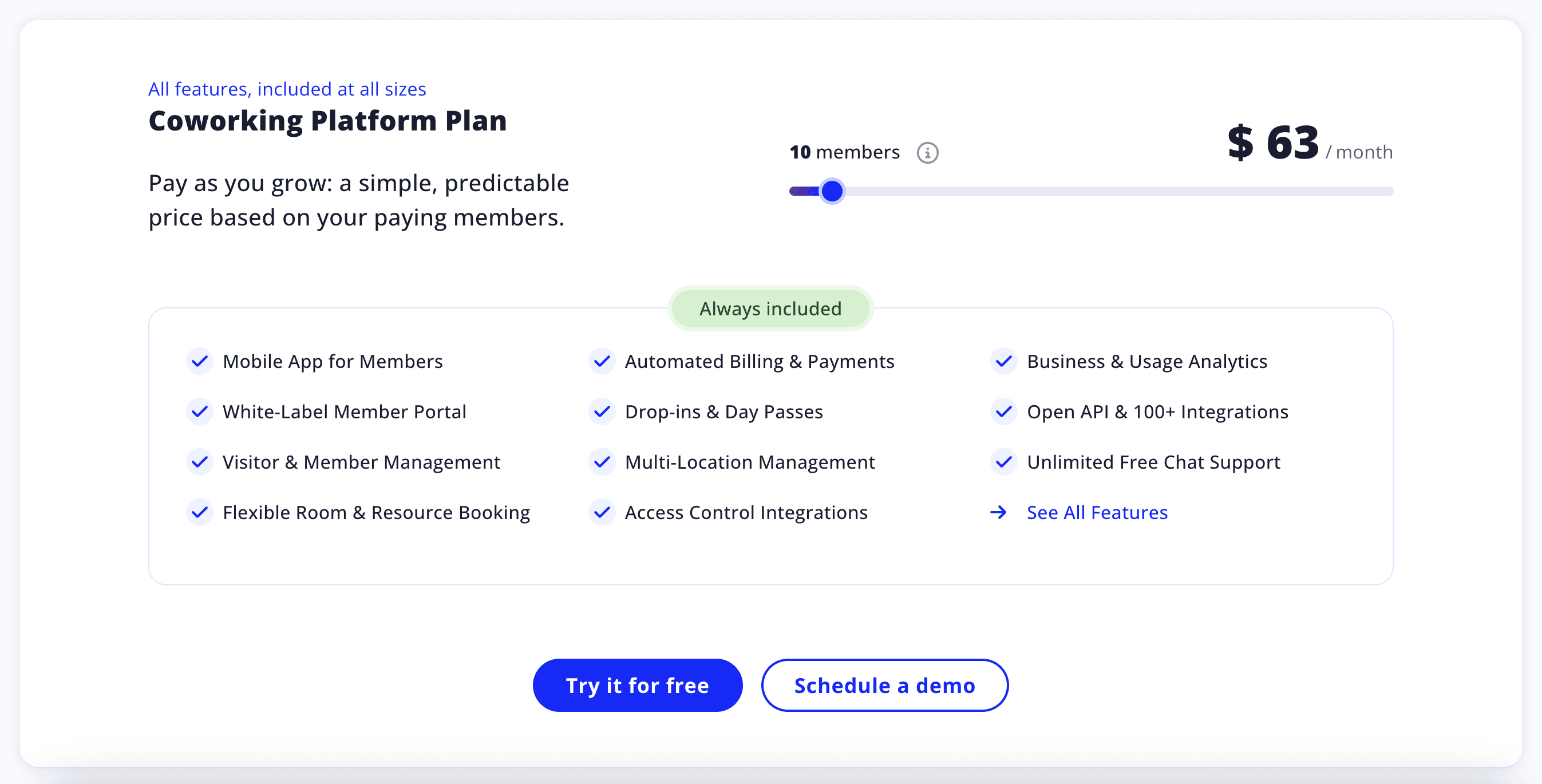Click the Try it for free button
This screenshot has height=784, width=1542.
[637, 685]
